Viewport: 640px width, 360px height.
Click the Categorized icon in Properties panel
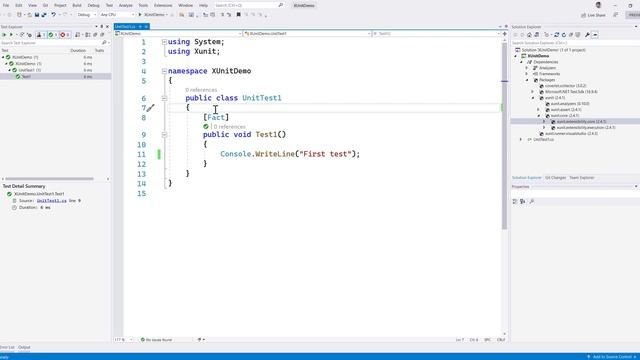coord(515,201)
